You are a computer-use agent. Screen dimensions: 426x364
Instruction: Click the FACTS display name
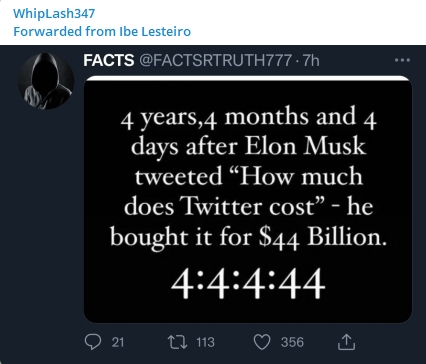pos(109,60)
